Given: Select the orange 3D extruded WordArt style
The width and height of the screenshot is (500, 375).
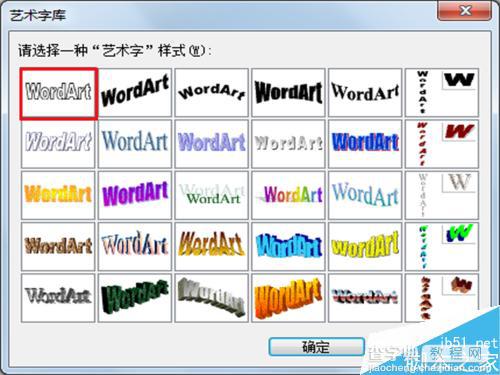Looking at the screenshot, I should coord(288,298).
